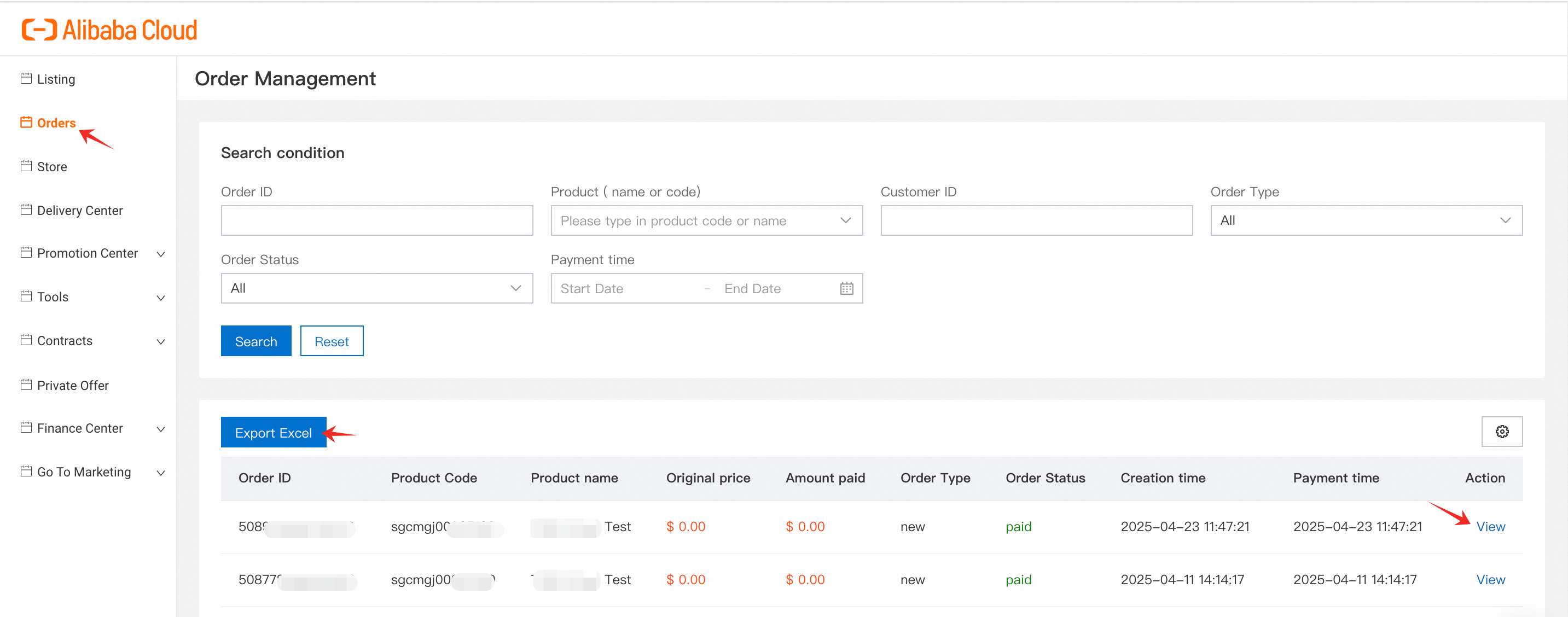Click the Order ID column header
1568x617 pixels.
tap(264, 478)
